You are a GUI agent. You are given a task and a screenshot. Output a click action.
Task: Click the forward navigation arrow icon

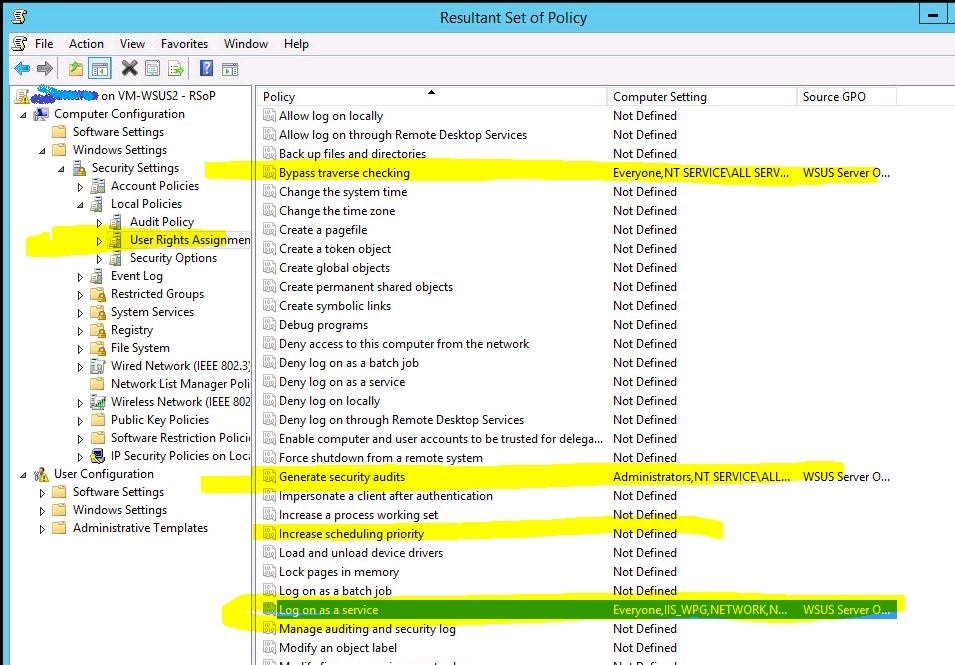(43, 67)
